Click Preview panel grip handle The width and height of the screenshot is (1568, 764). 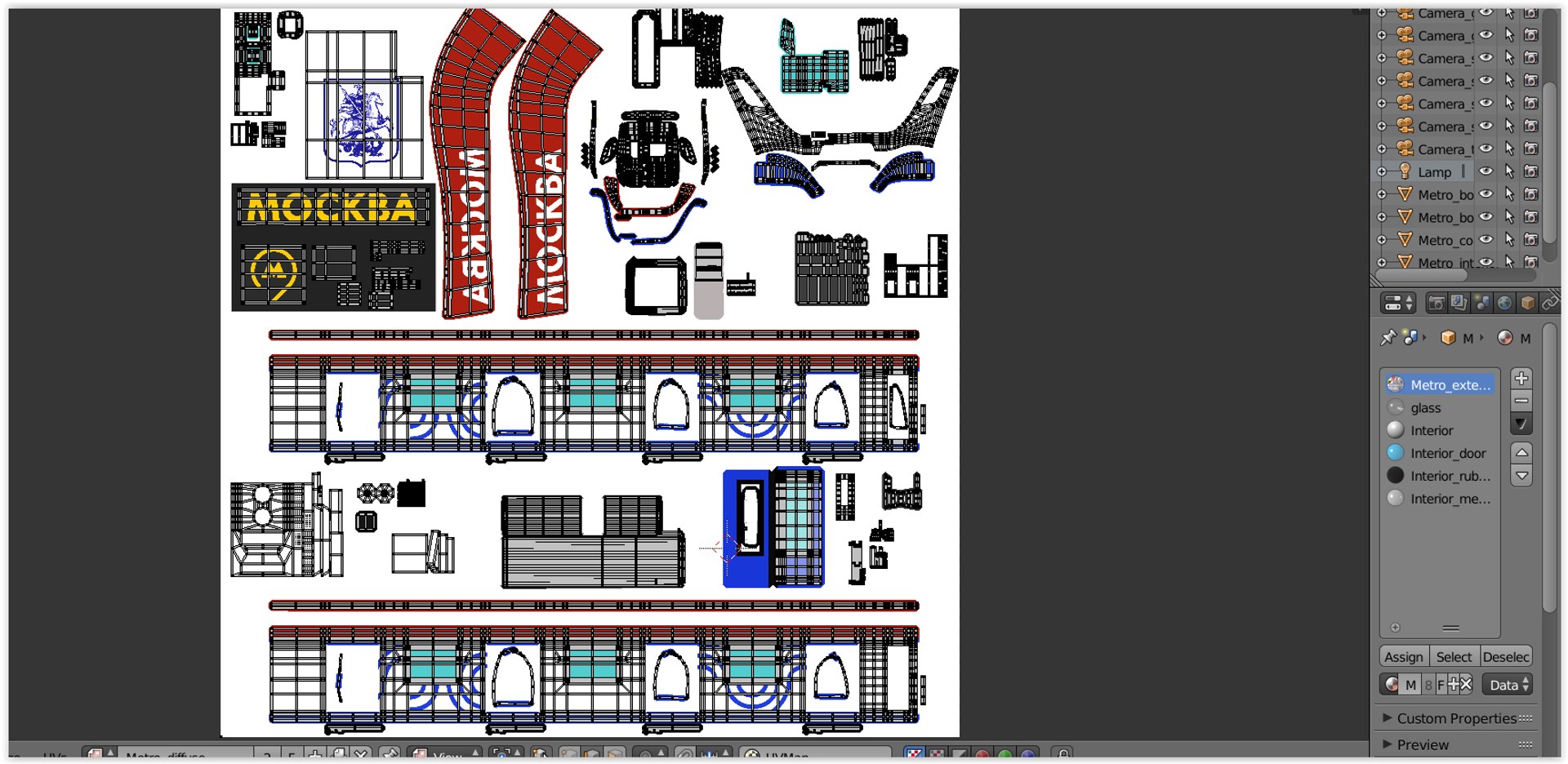(x=1525, y=744)
